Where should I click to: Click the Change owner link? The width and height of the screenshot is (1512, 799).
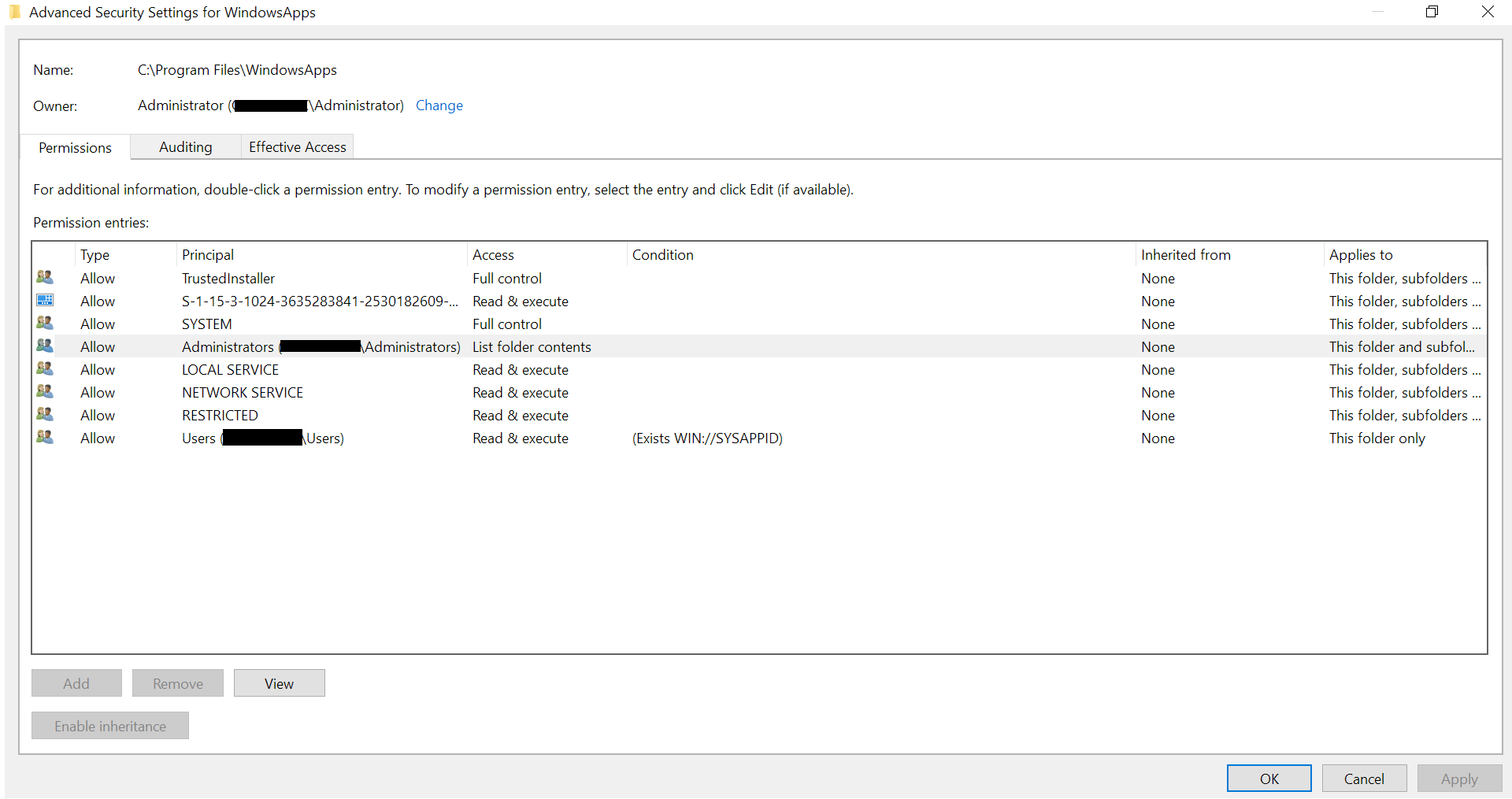click(x=439, y=105)
